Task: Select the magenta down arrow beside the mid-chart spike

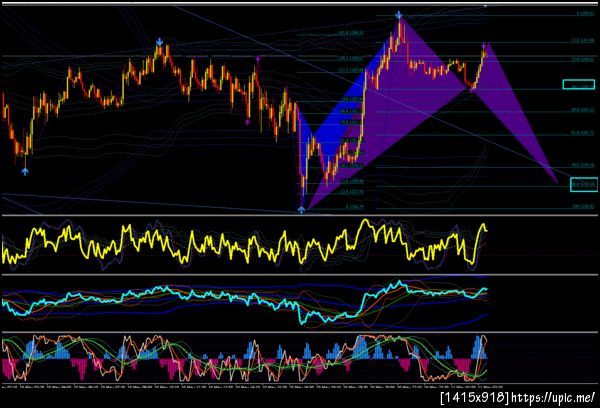Action: [258, 59]
